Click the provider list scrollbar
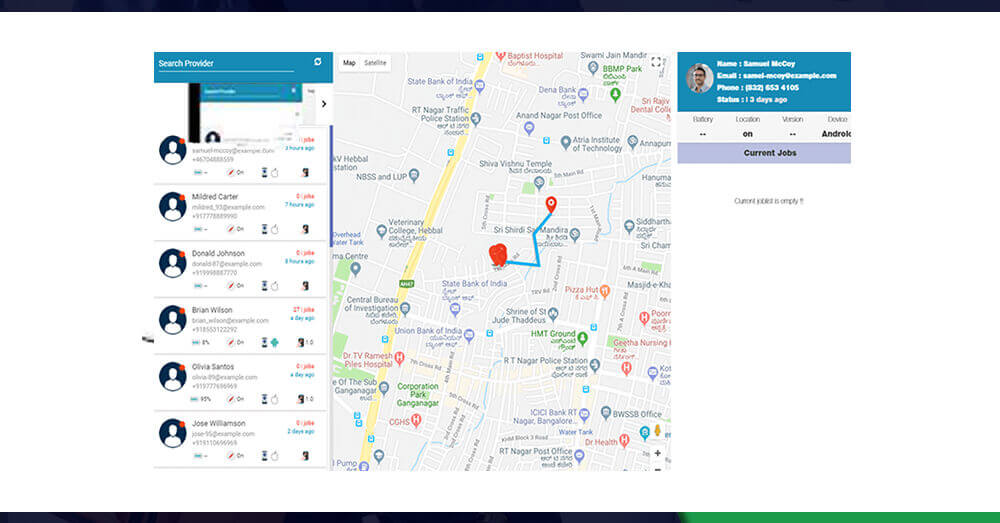The height and width of the screenshot is (523, 1000). coord(331,186)
